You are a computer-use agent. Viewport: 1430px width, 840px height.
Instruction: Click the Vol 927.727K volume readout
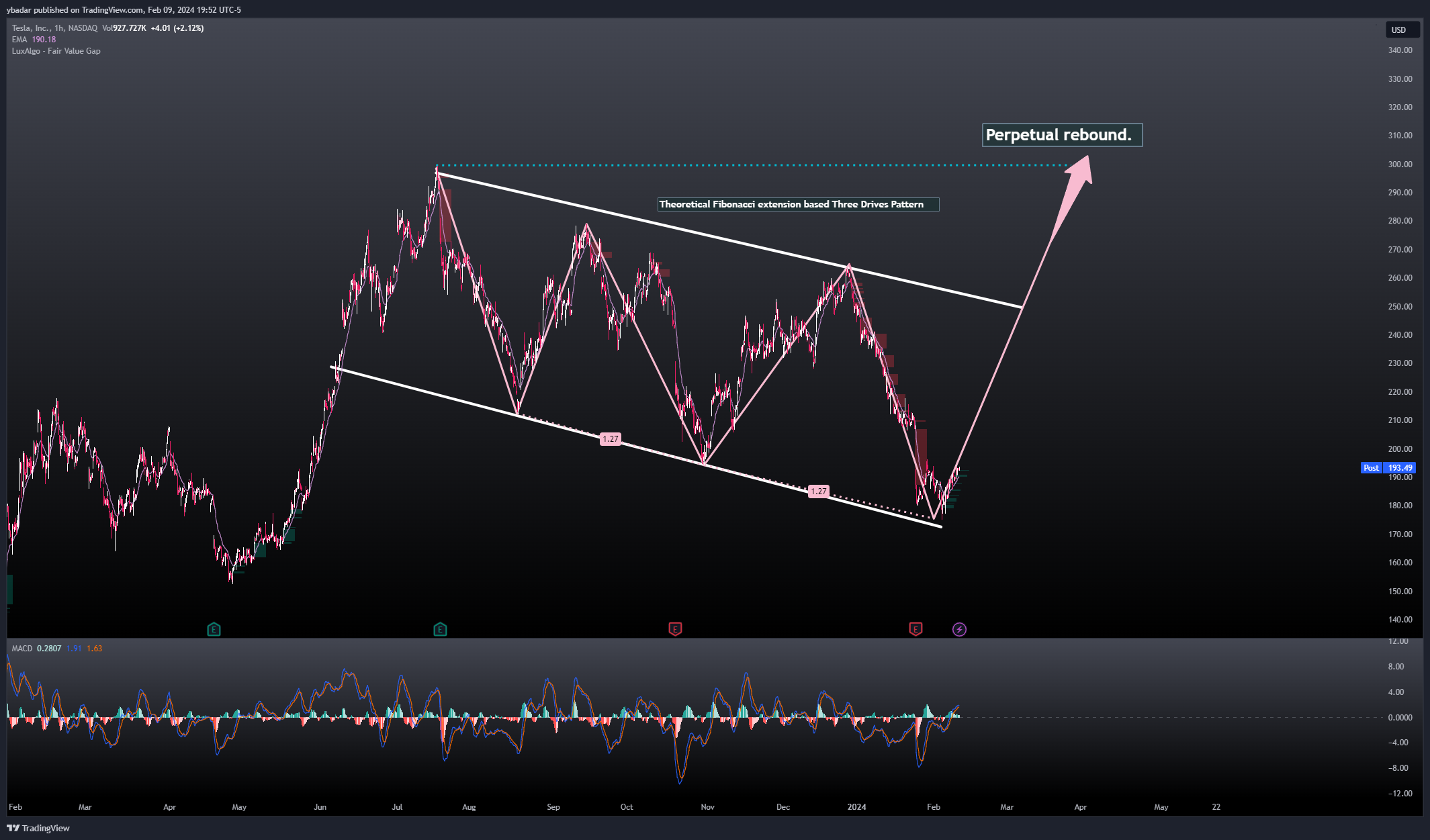click(124, 28)
